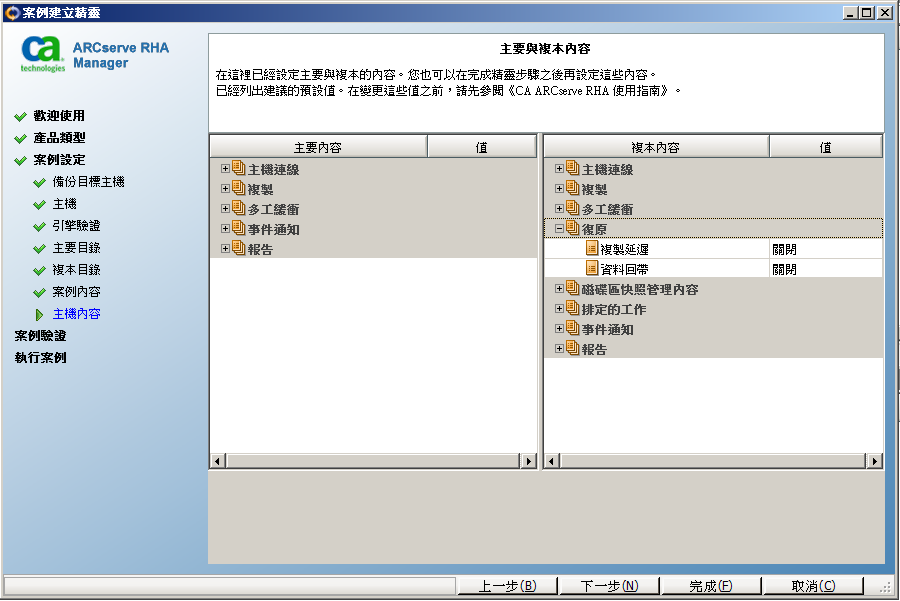Click the 複製 folder icon in 複本內容
Screen dimensions: 900x601
[x=573, y=188]
